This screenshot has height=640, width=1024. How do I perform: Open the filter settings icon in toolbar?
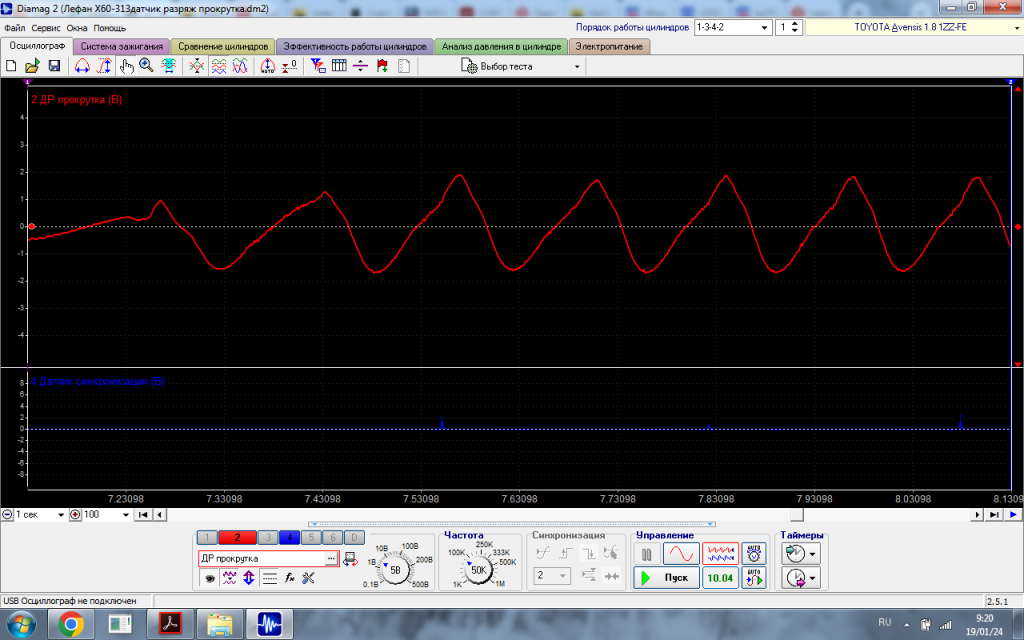click(318, 66)
